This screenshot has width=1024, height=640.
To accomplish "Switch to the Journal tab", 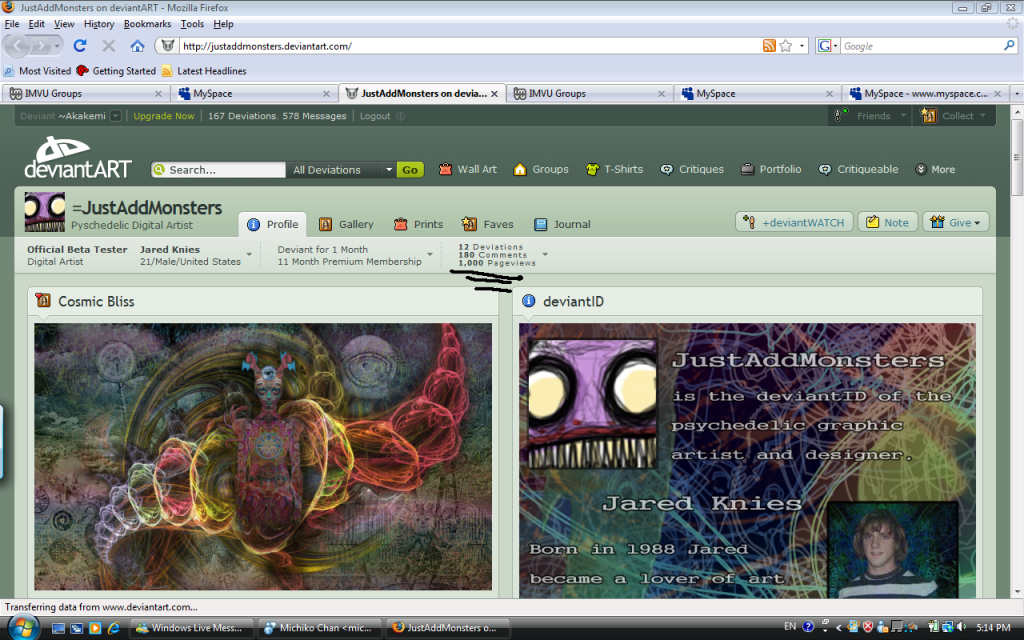I will (x=562, y=224).
